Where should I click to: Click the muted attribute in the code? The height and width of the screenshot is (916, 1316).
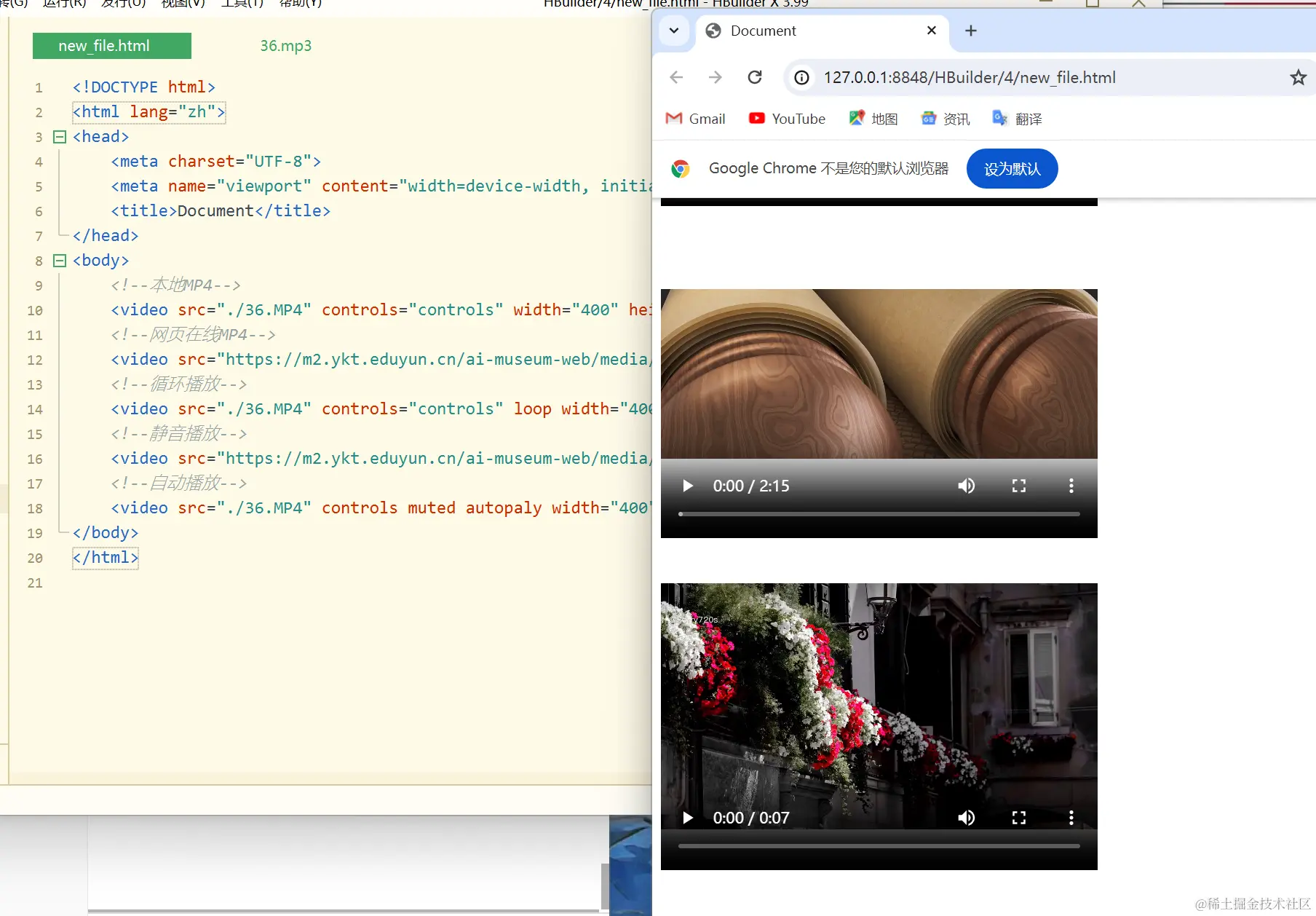432,508
